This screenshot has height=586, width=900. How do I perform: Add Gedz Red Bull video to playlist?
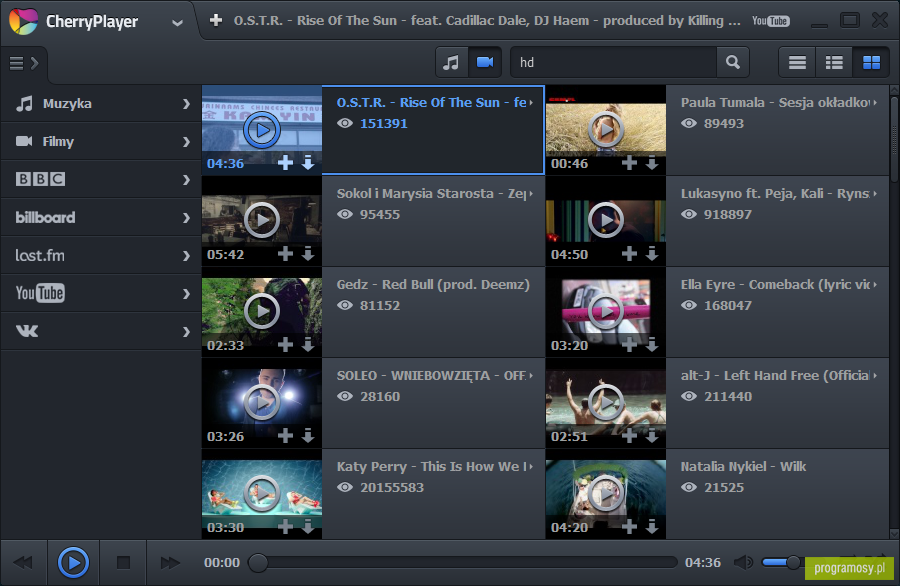point(285,344)
